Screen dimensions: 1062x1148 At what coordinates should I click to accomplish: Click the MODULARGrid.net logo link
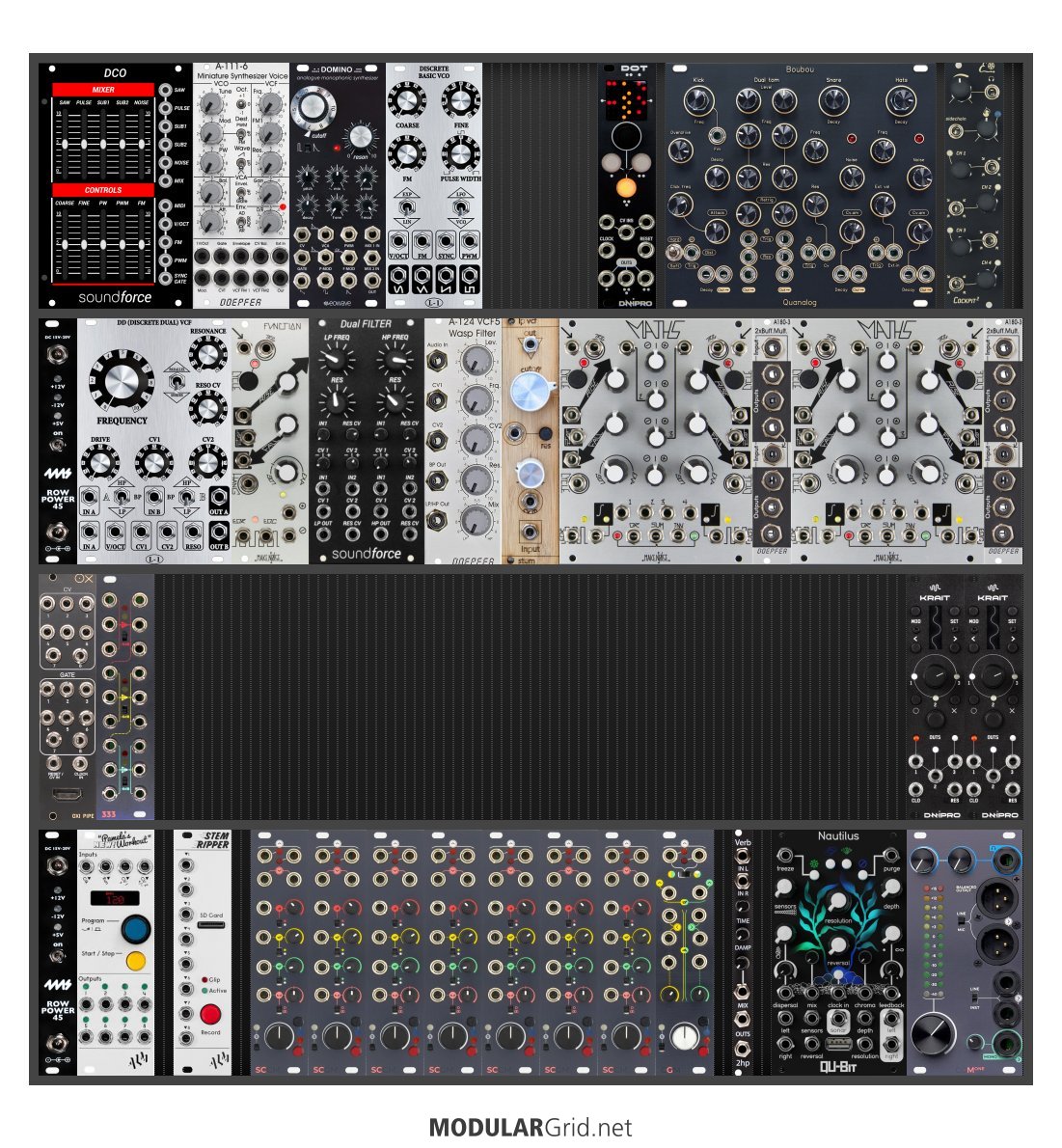click(x=531, y=1127)
